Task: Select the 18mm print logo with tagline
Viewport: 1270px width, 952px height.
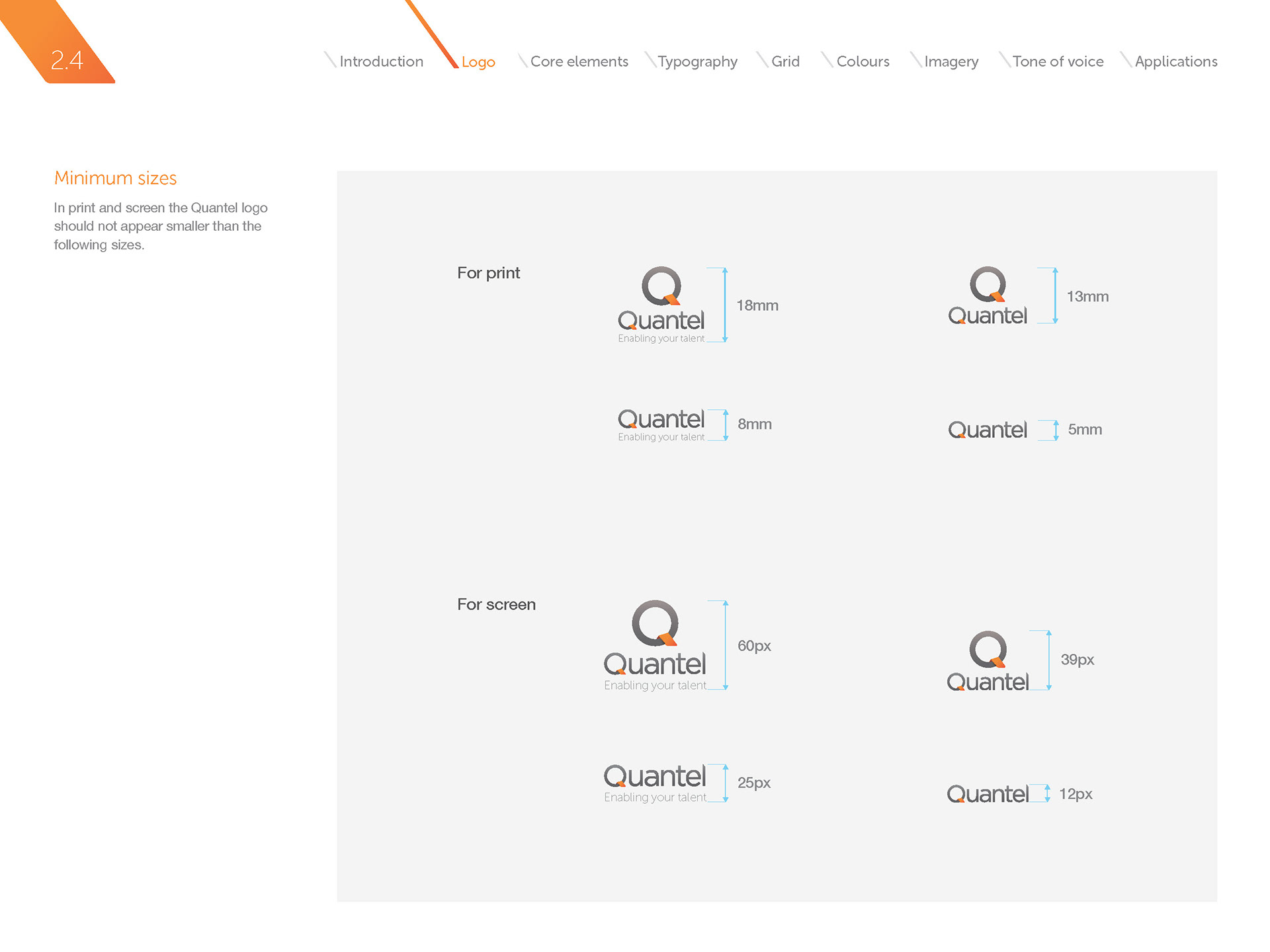Action: 661,305
